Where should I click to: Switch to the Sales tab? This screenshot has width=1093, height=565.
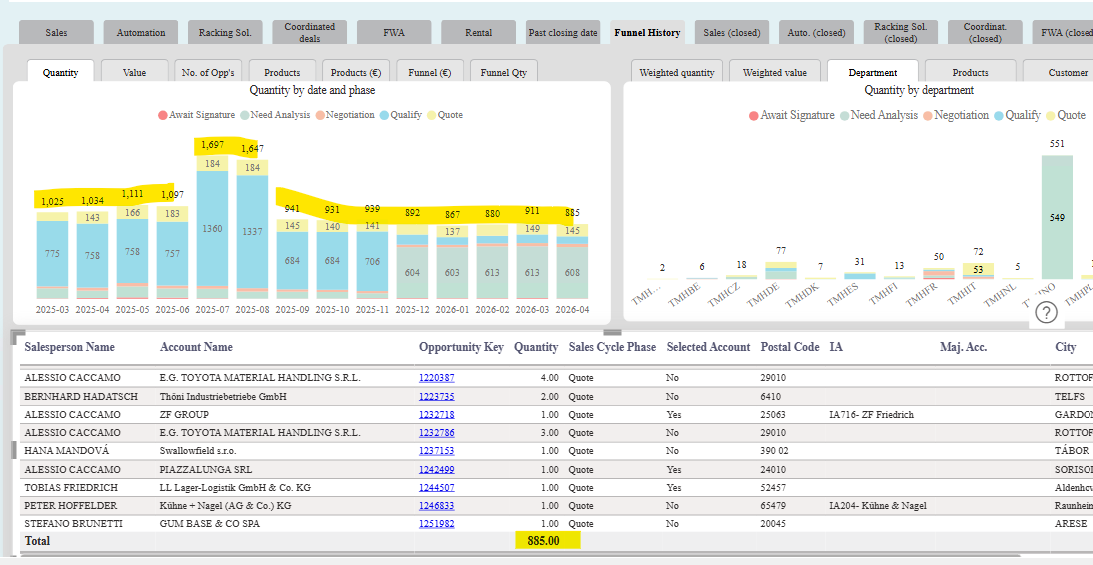pos(56,33)
